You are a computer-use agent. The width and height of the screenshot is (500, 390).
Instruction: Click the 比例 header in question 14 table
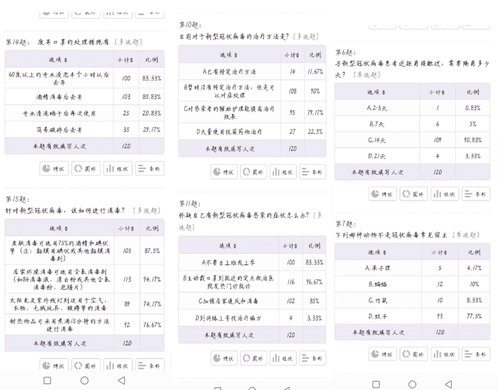[152, 60]
